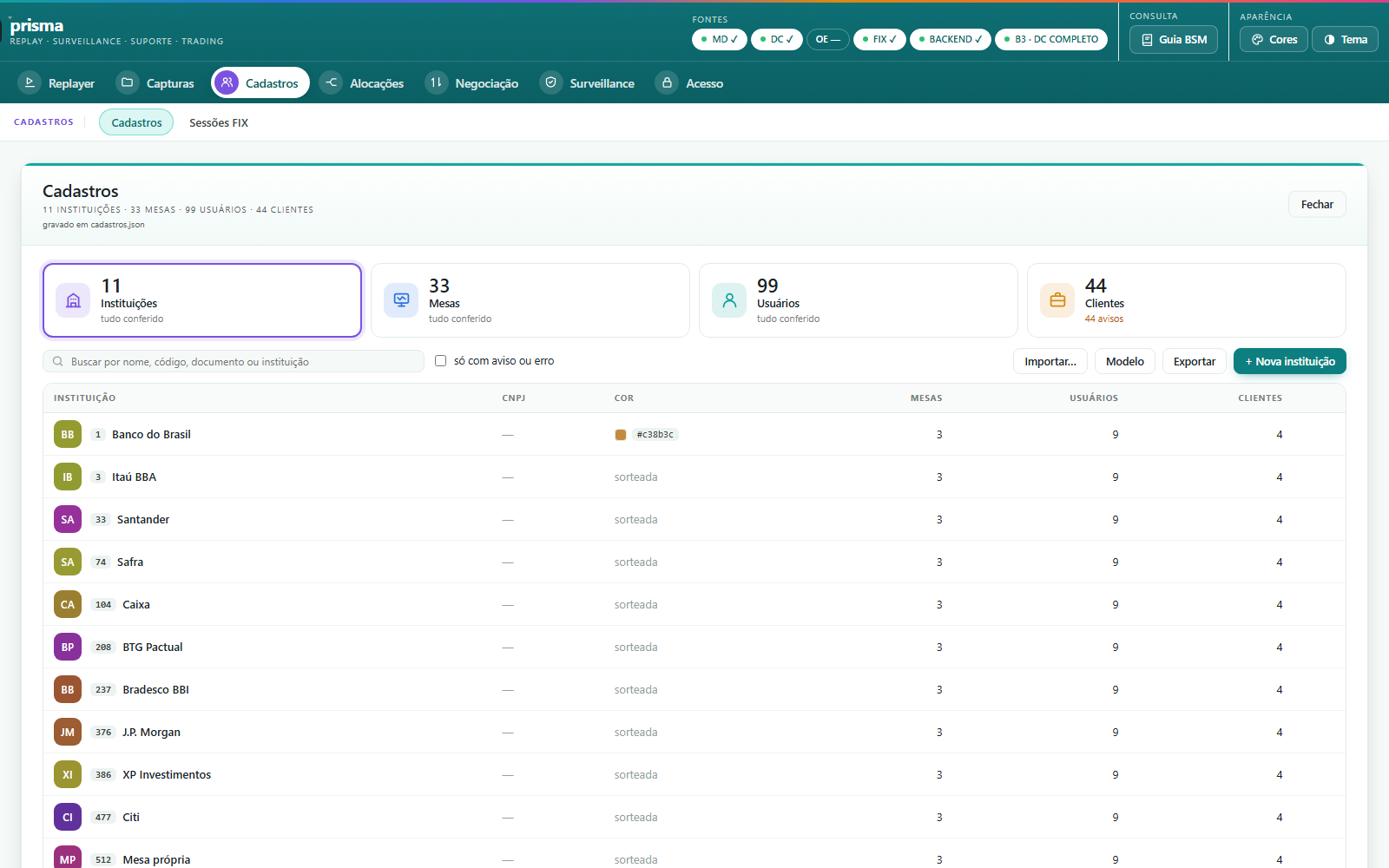
Task: Toggle the BACKEND source pill
Action: point(951,39)
